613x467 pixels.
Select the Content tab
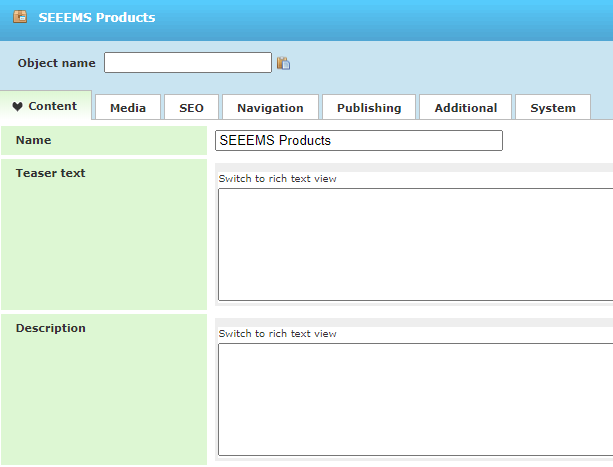click(46, 106)
